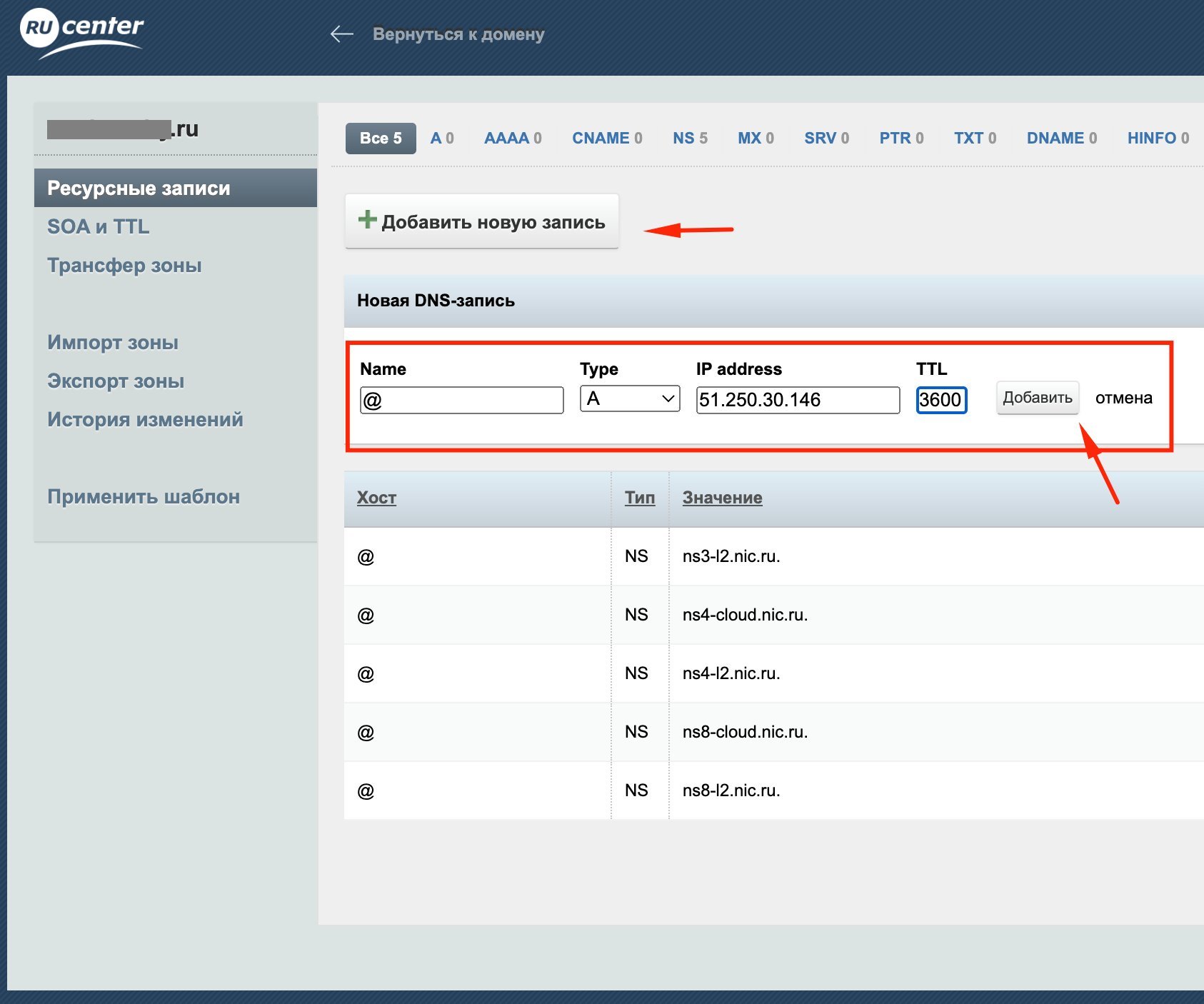View История изменений

(145, 419)
